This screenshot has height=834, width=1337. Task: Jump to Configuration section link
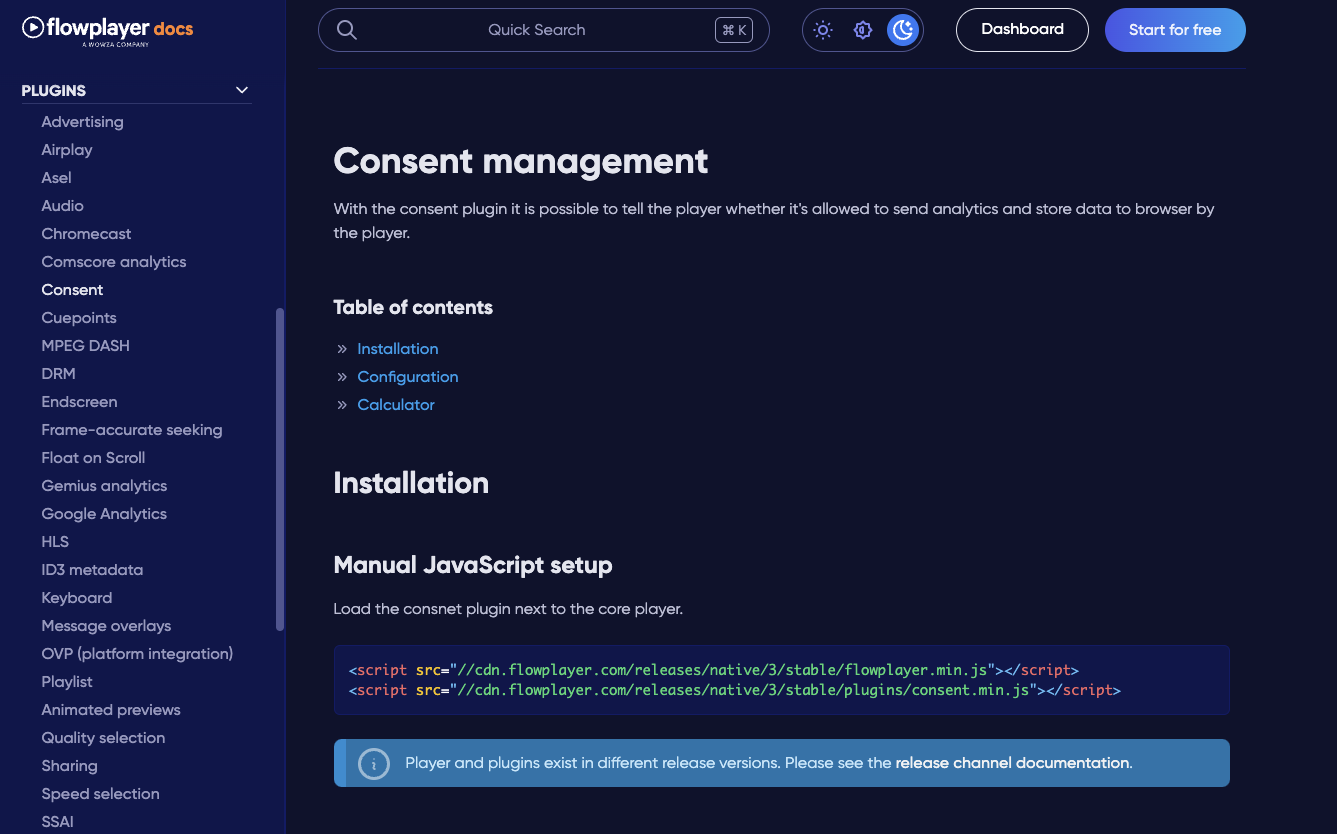[407, 377]
